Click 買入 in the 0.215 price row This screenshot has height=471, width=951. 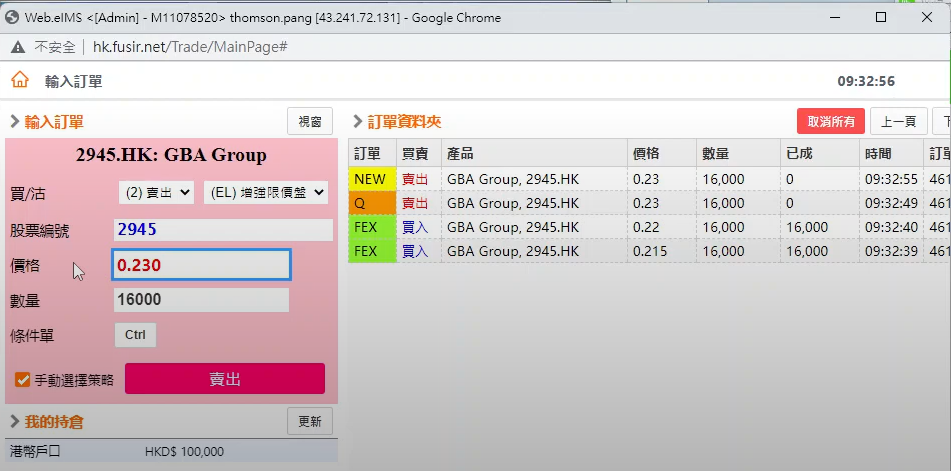(415, 251)
